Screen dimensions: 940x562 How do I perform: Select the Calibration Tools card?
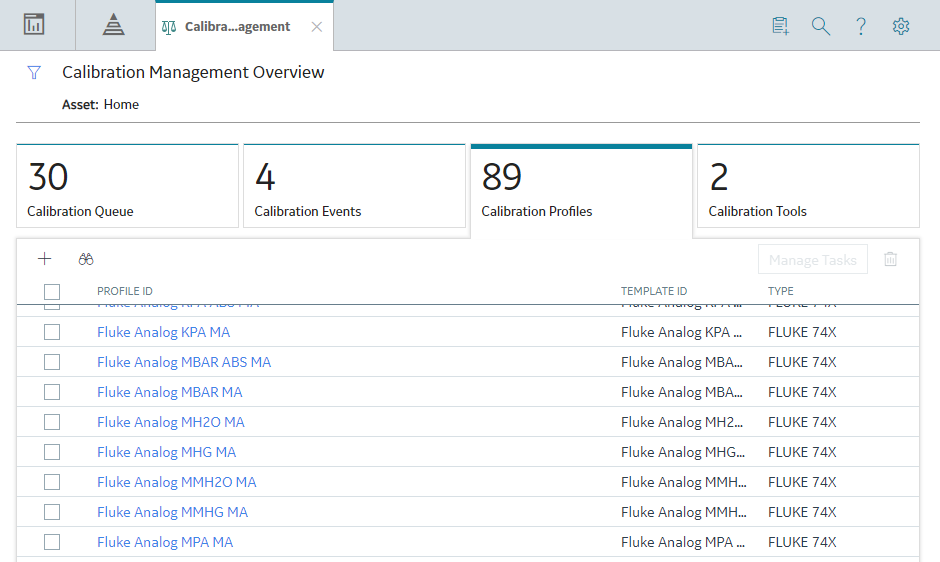tap(808, 186)
